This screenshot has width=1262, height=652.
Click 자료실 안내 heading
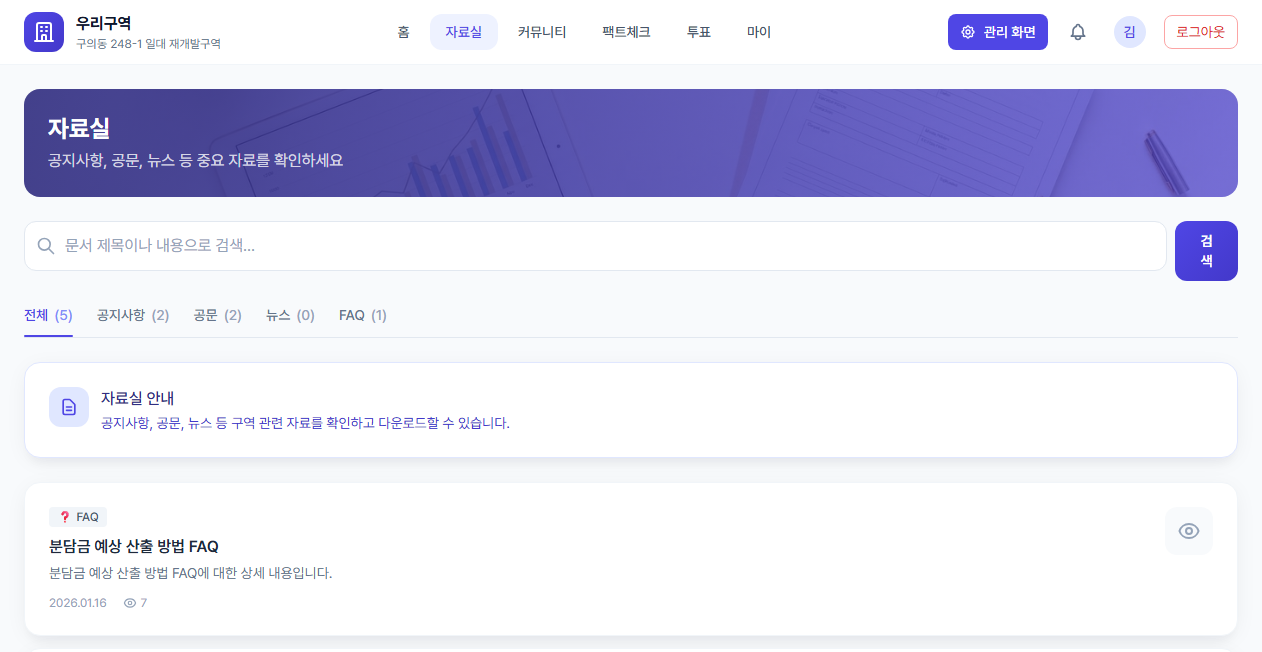(x=138, y=398)
